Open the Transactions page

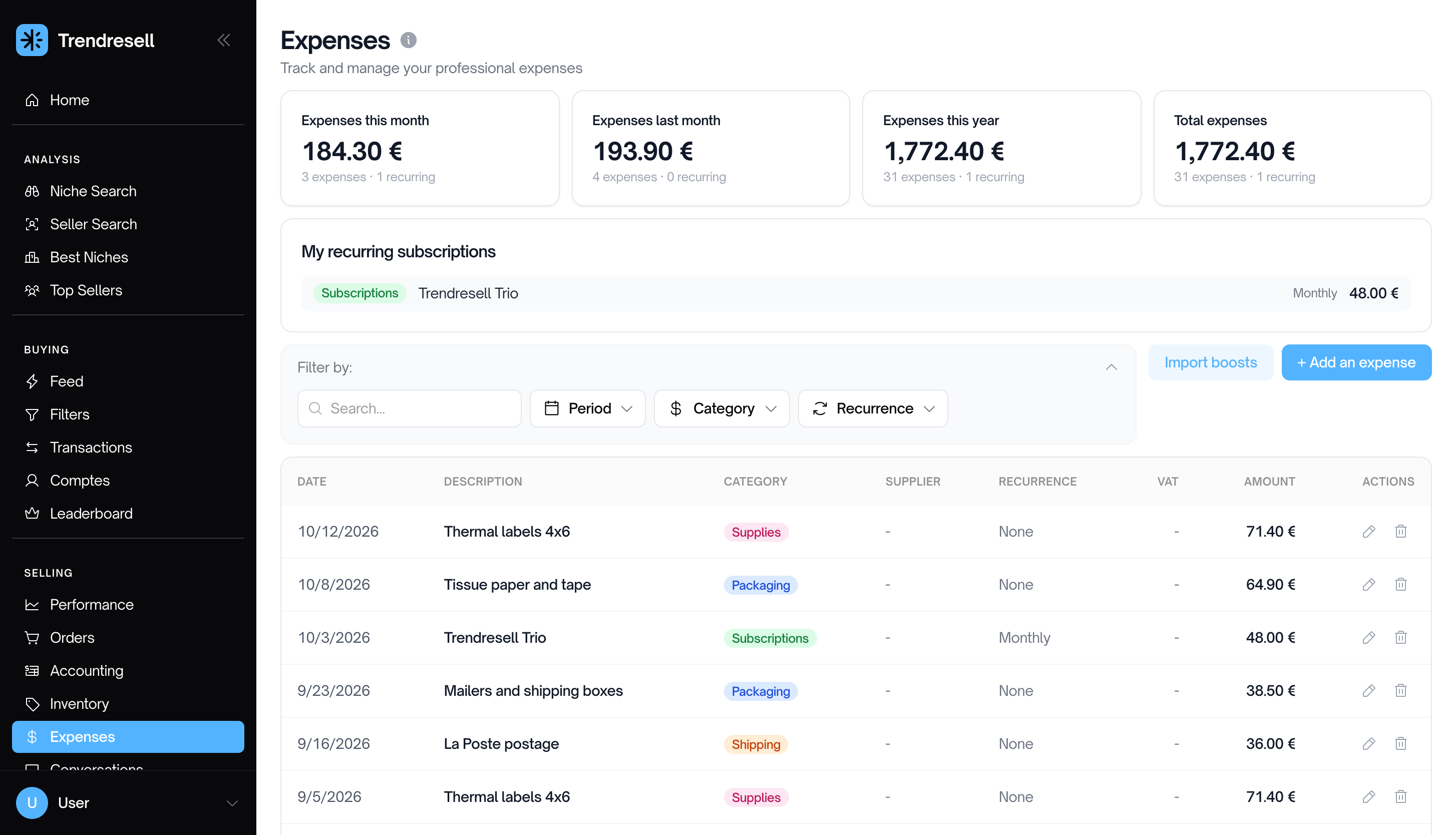tap(128, 448)
